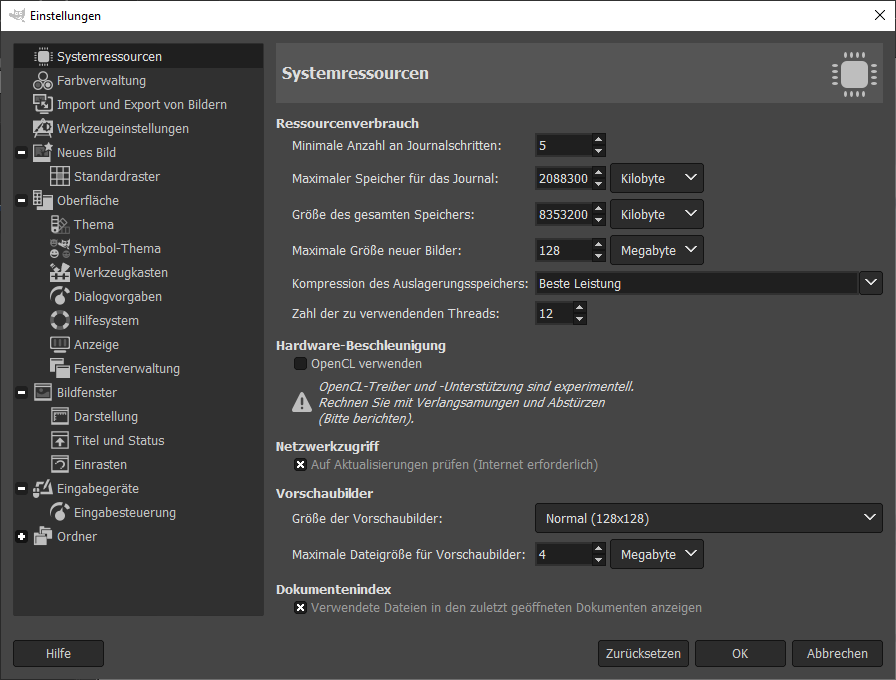The width and height of the screenshot is (896, 680).
Task: Click the Threads field showing 12
Action: click(x=554, y=313)
